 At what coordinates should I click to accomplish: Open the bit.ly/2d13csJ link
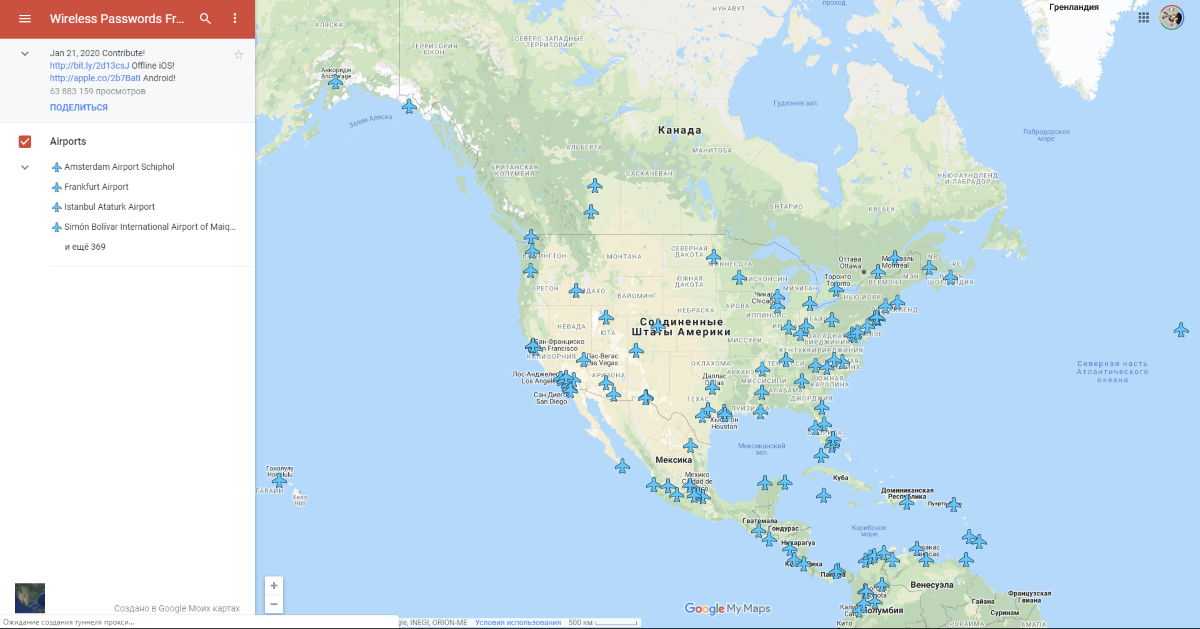click(90, 65)
